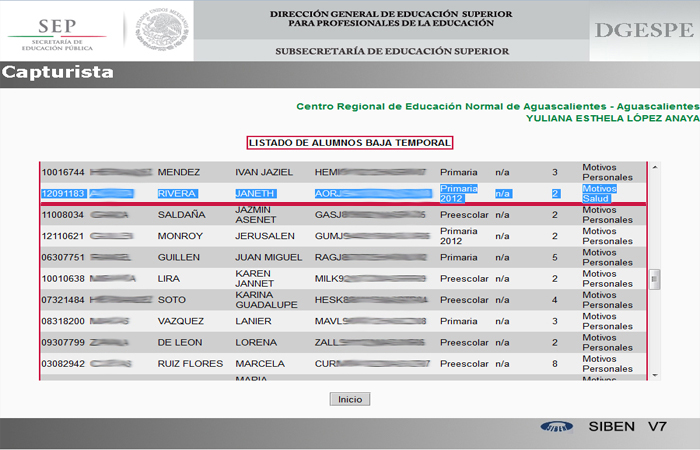
Task: Click the DGESPE logo
Action: [x=644, y=30]
